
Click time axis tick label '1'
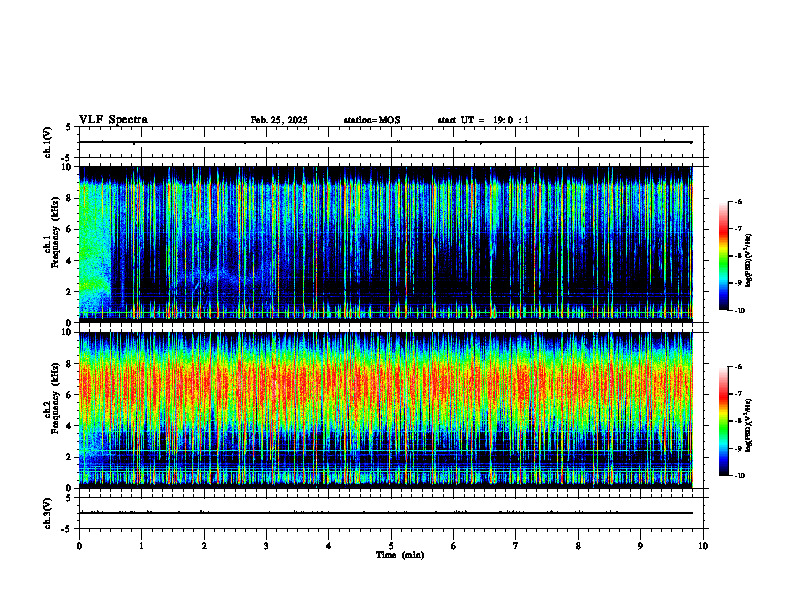coord(141,546)
